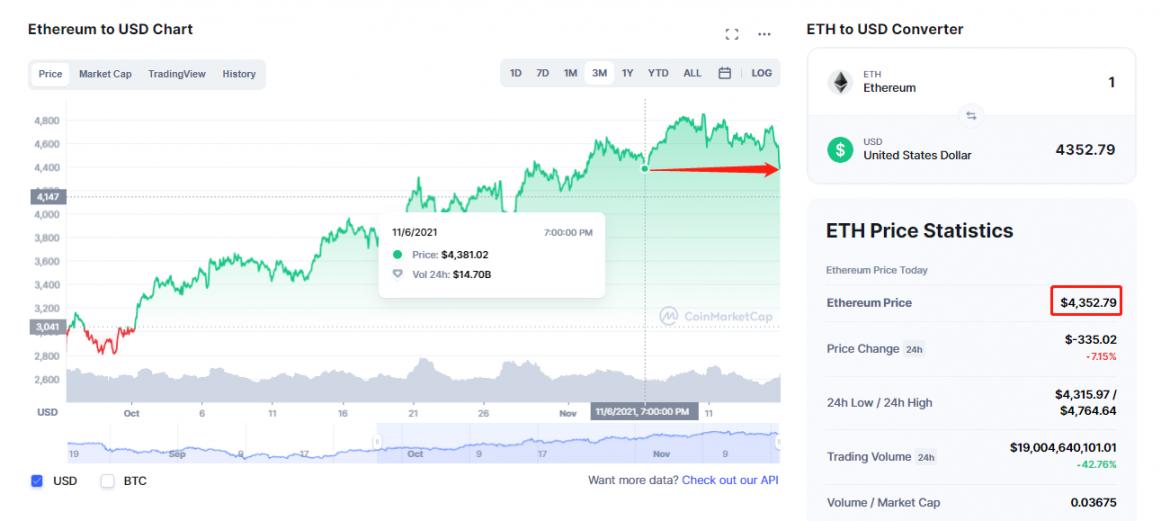The image size is (1161, 521).
Task: Click the swap currencies icon
Action: pos(970,116)
